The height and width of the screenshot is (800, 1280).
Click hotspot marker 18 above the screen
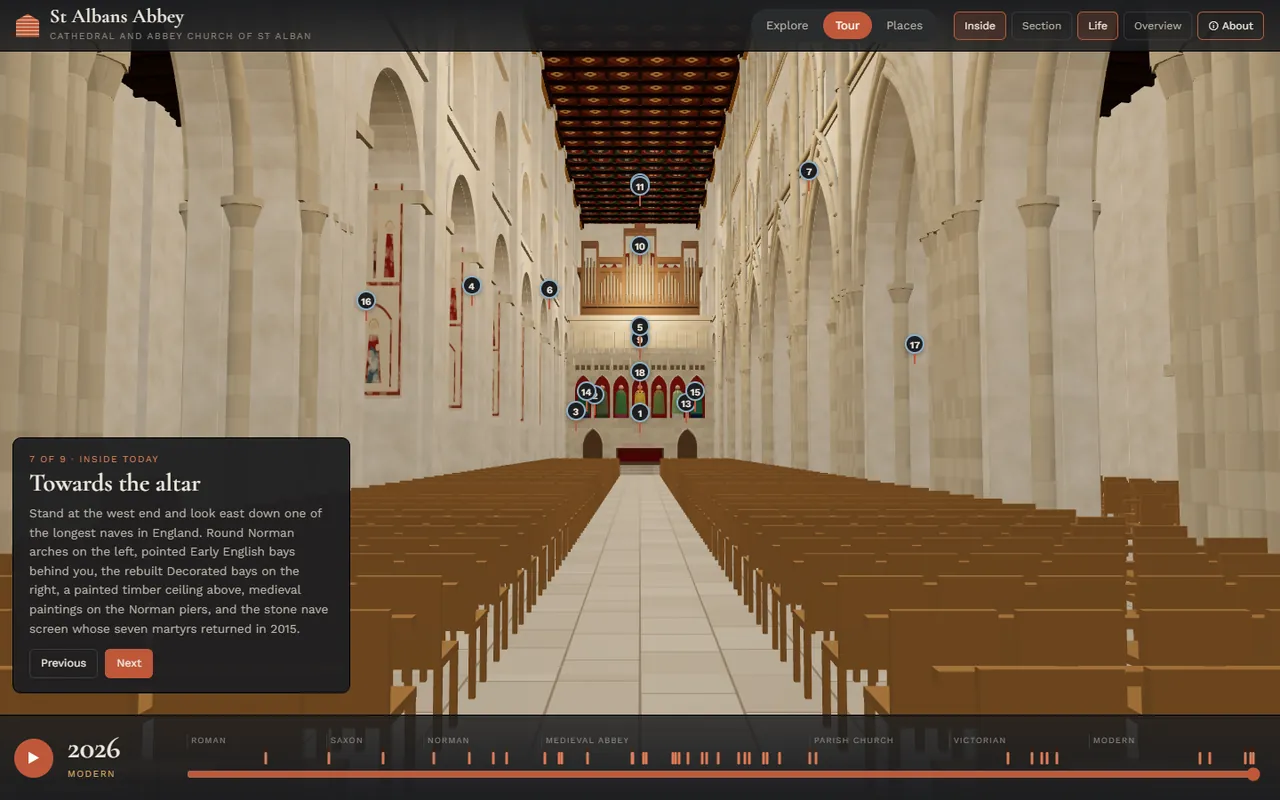click(640, 372)
